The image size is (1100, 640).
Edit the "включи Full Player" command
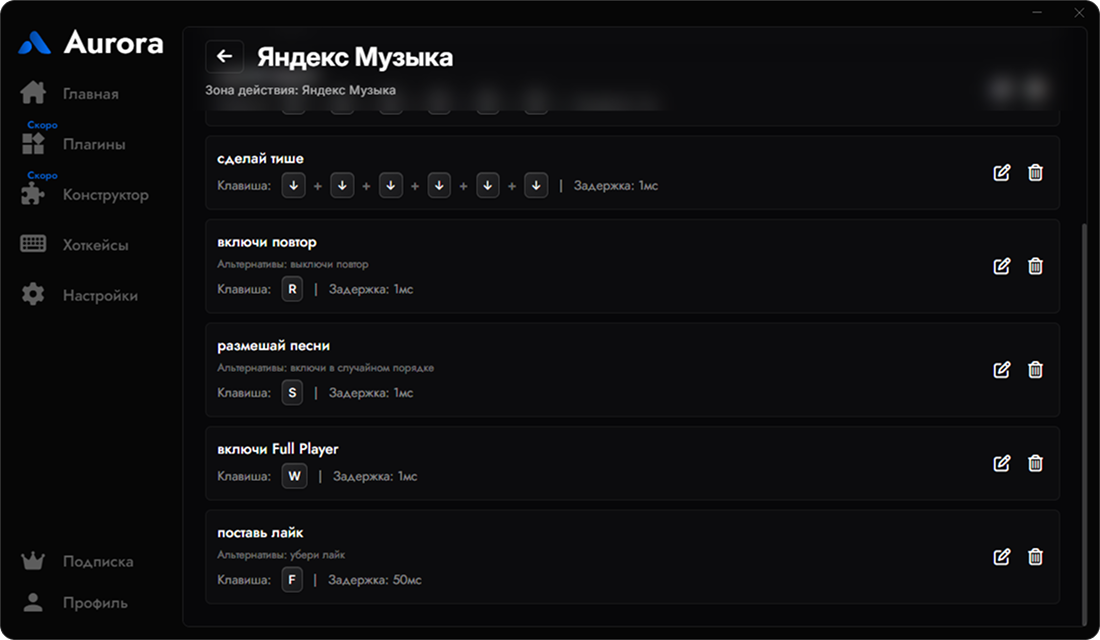1001,463
